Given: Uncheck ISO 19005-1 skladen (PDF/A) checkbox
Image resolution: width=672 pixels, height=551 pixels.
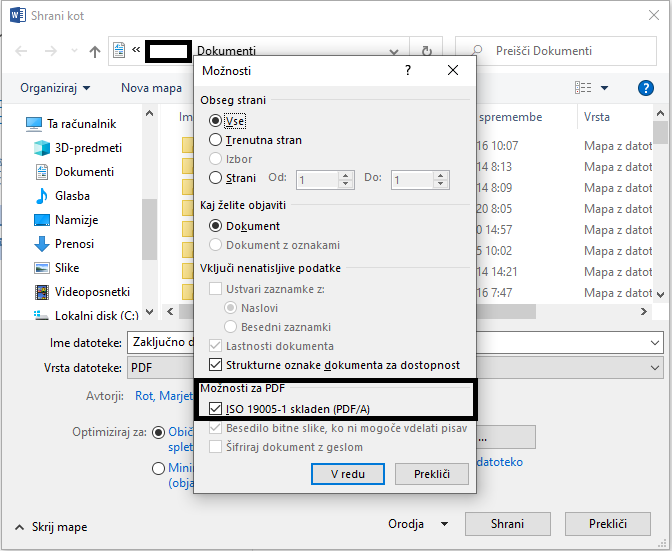Looking at the screenshot, I should click(216, 409).
